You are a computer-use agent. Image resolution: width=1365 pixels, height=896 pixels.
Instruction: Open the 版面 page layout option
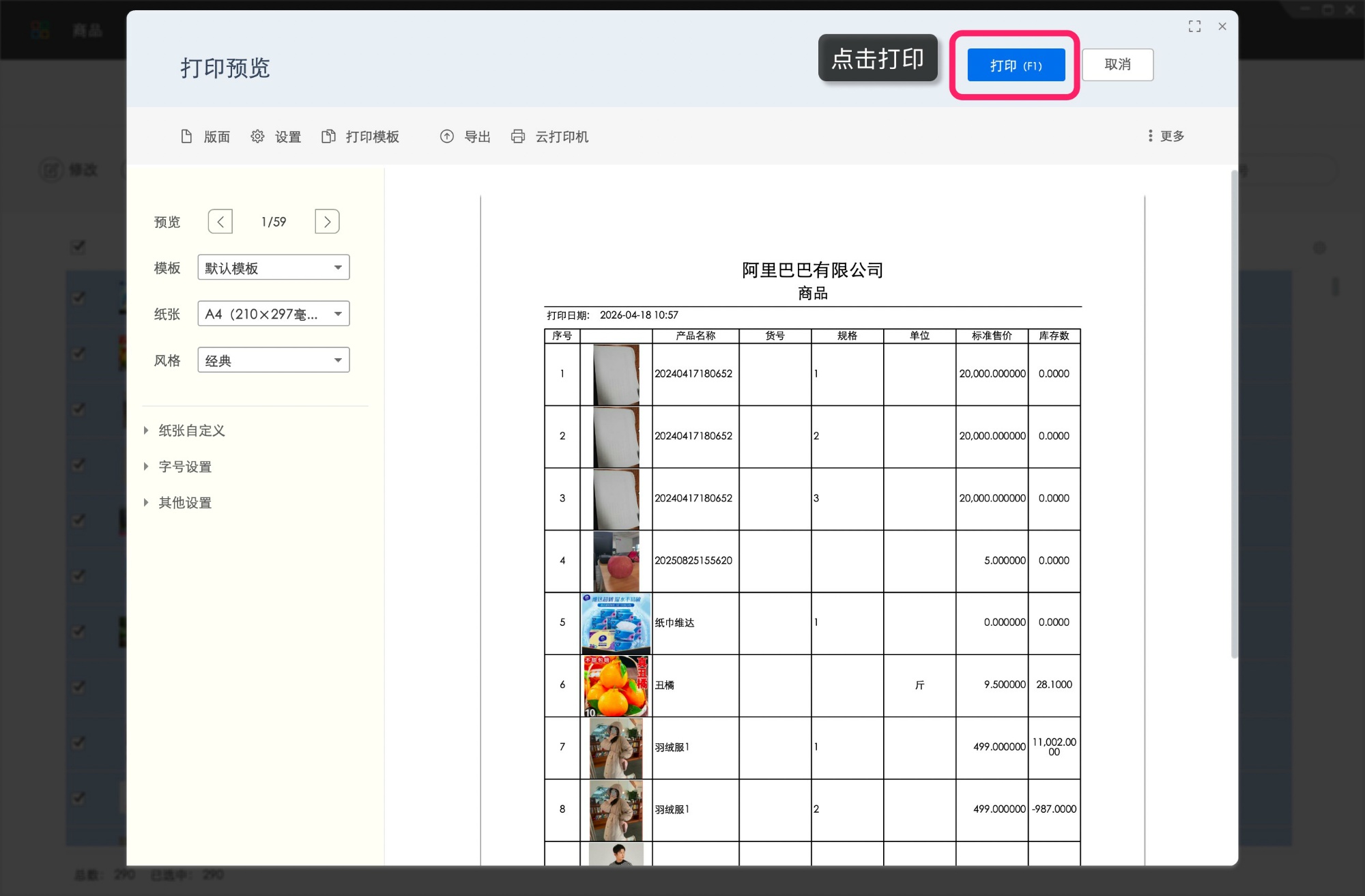point(205,136)
